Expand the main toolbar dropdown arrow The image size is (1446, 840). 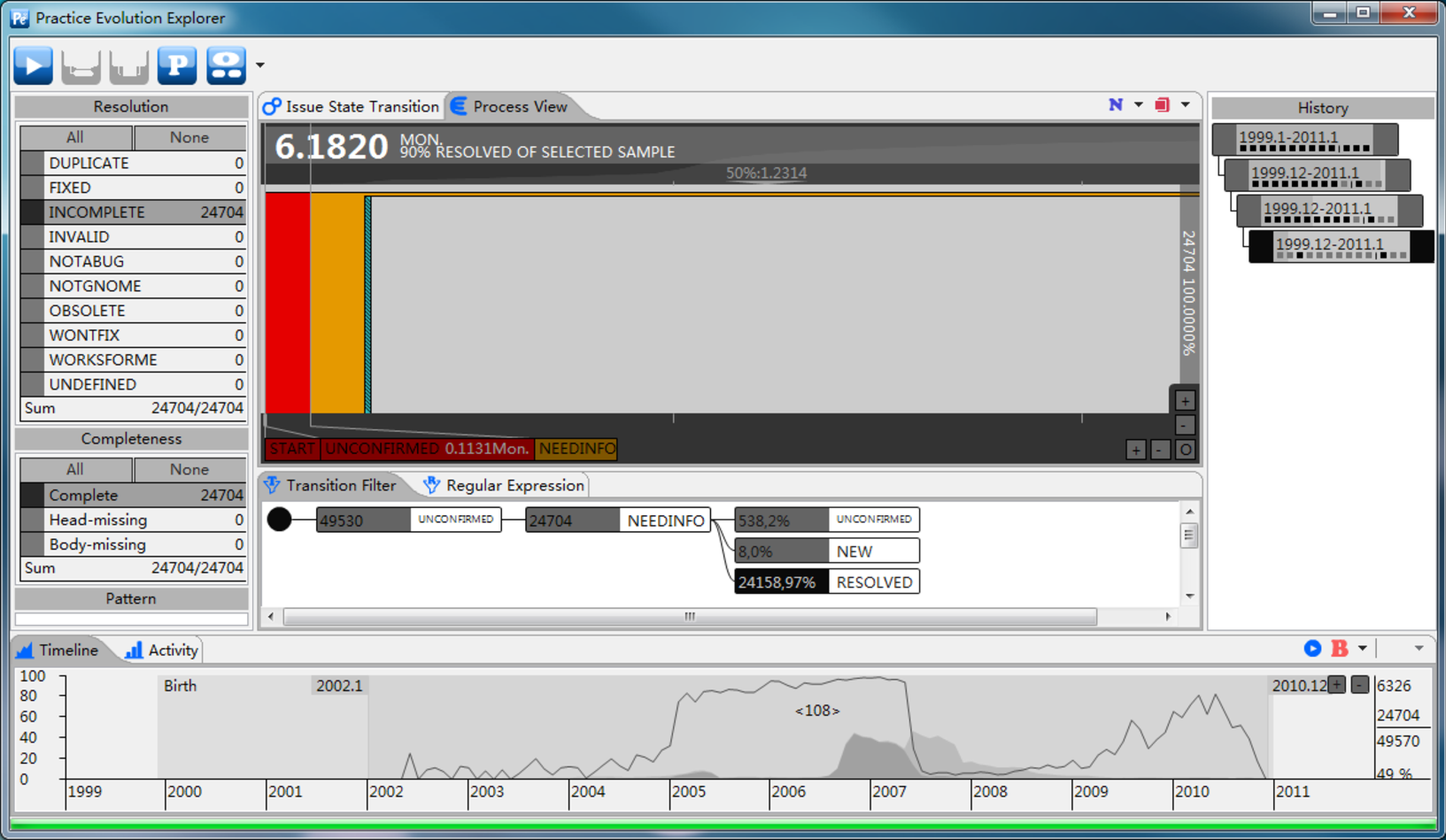click(259, 66)
